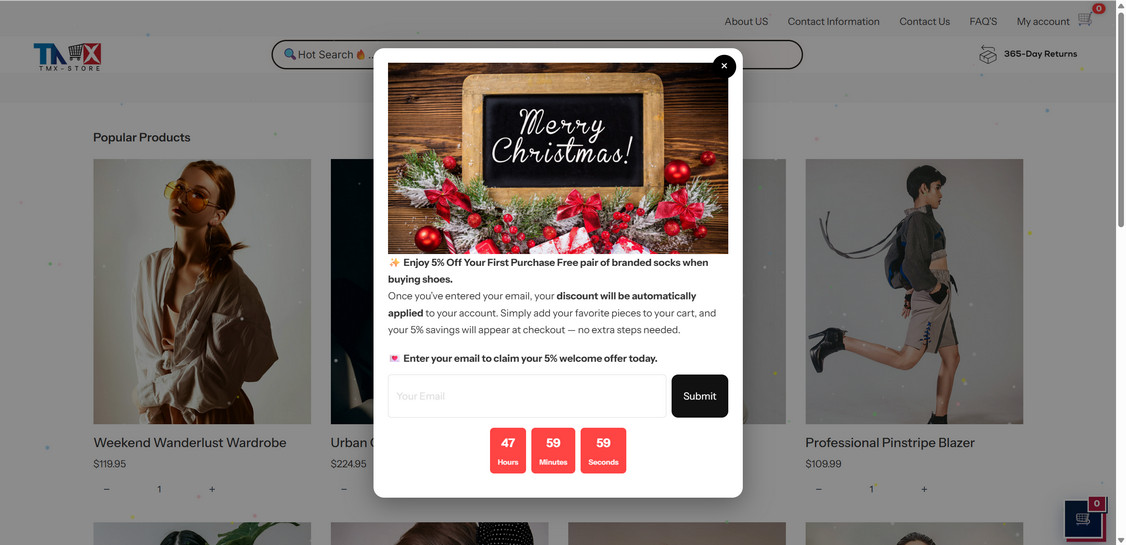Open the header shopping cart icon
Screen dimensions: 1126x545
click(x=1084, y=19)
